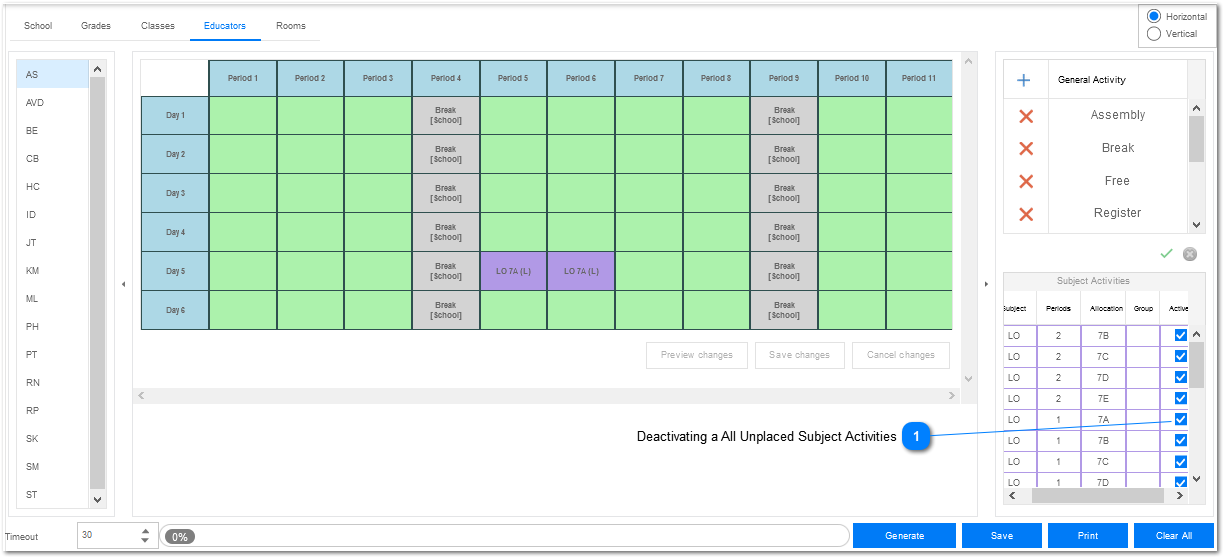Viewport: 1225px width, 559px height.
Task: Select educator KM in the list
Action: coord(53,271)
